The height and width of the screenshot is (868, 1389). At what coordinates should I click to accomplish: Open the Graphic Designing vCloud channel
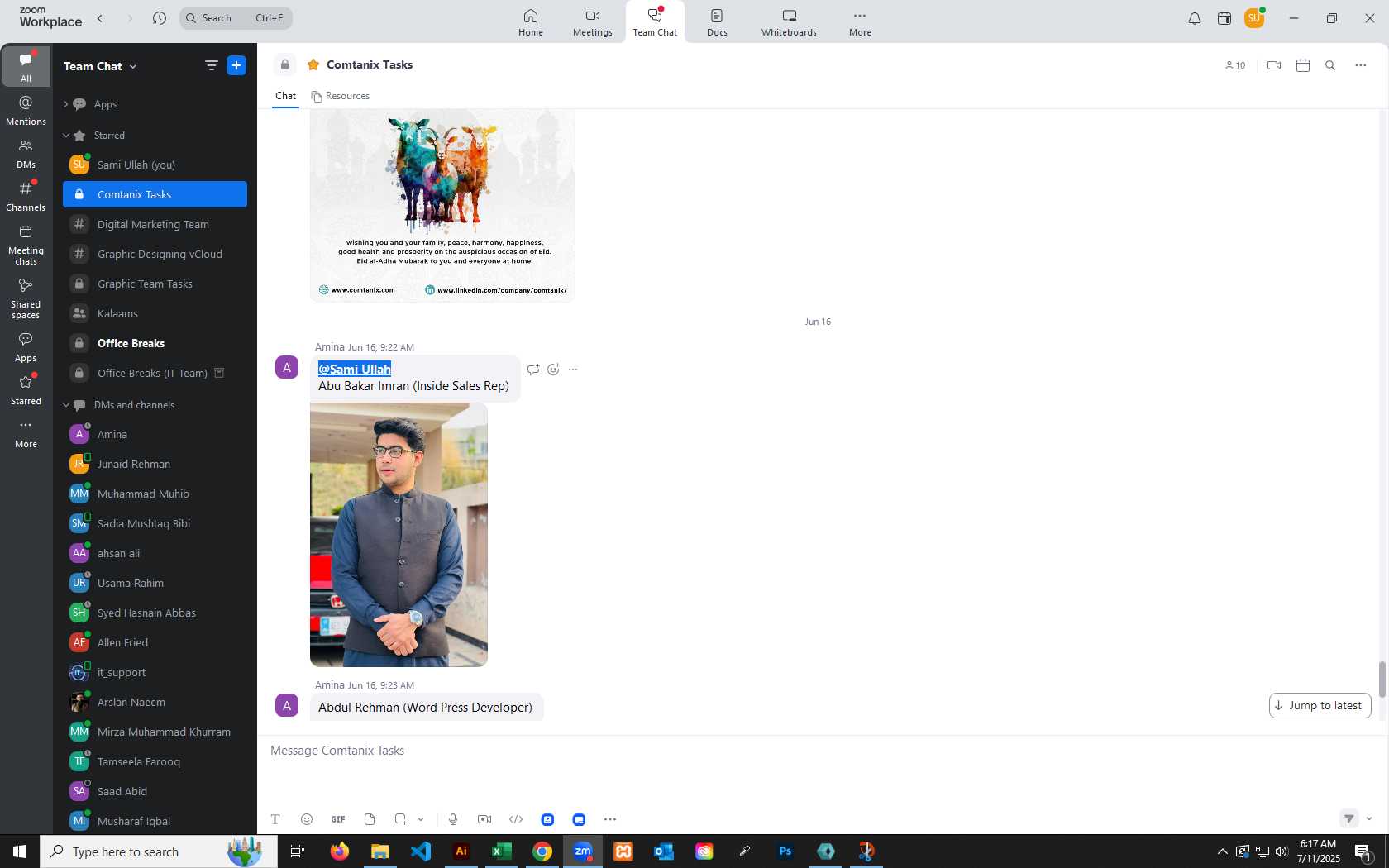(x=155, y=254)
